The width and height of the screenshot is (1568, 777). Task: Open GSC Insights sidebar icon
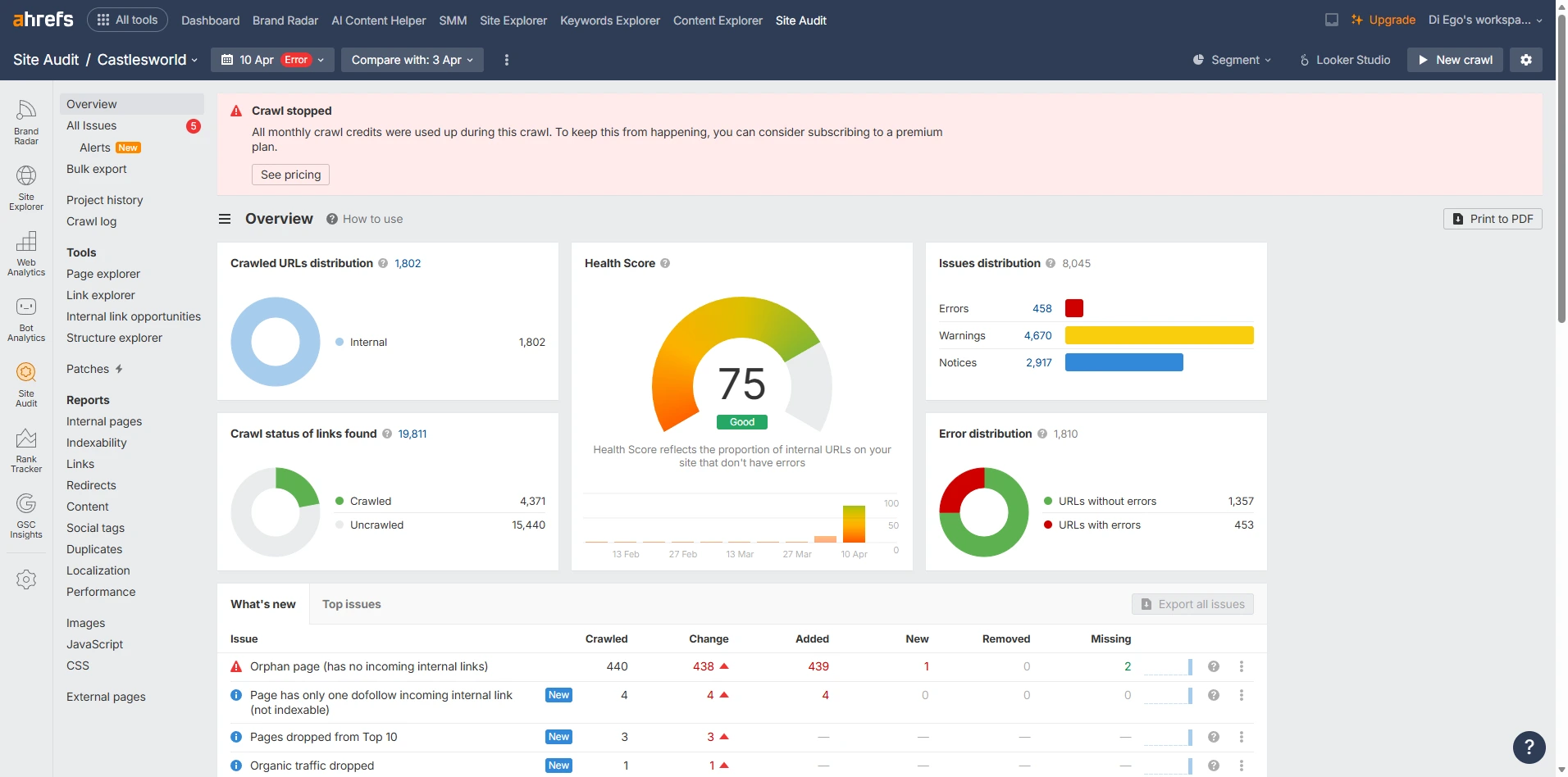tap(26, 516)
